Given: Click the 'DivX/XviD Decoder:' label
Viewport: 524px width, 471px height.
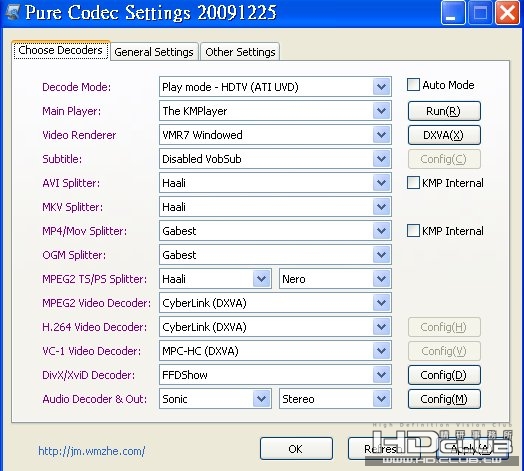Looking at the screenshot, I should [x=89, y=375].
